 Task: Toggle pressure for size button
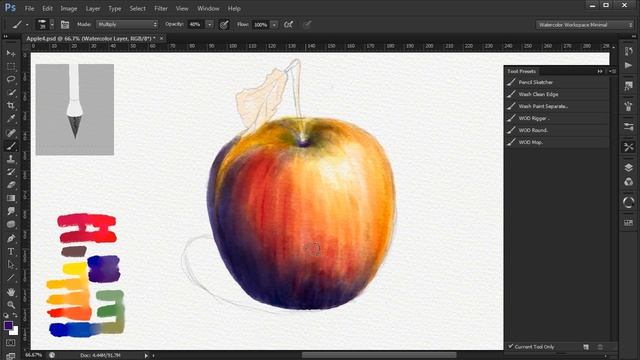307,24
